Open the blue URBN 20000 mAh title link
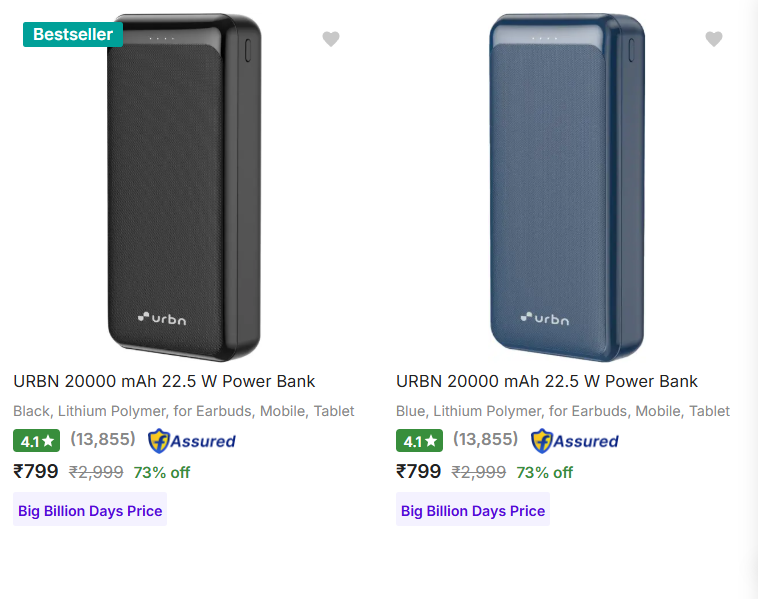758x599 pixels. (547, 381)
